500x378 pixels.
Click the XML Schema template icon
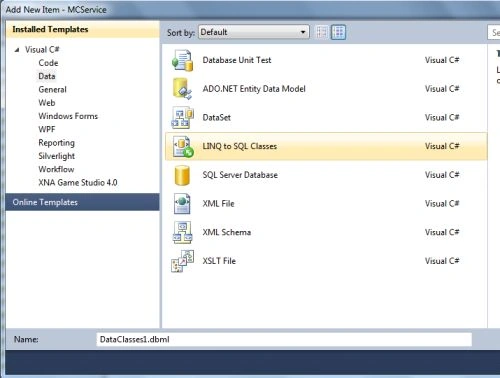click(182, 233)
